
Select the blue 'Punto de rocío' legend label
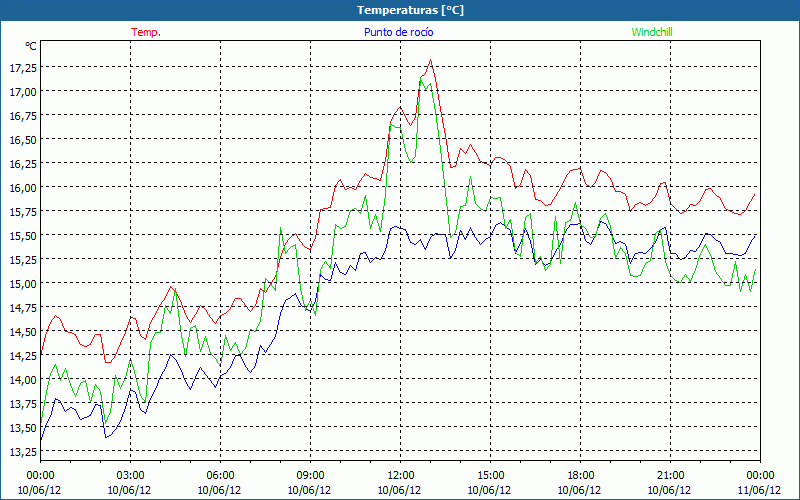[x=398, y=32]
